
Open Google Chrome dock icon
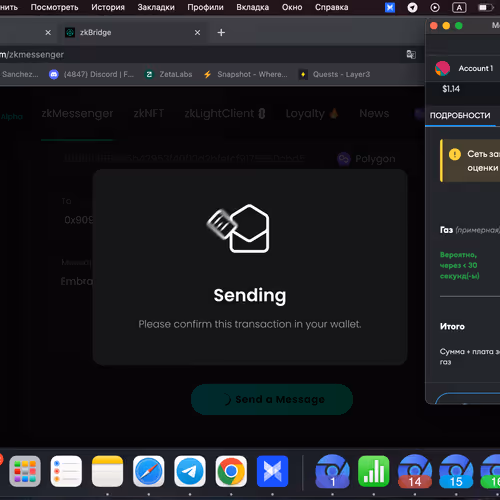click(231, 471)
